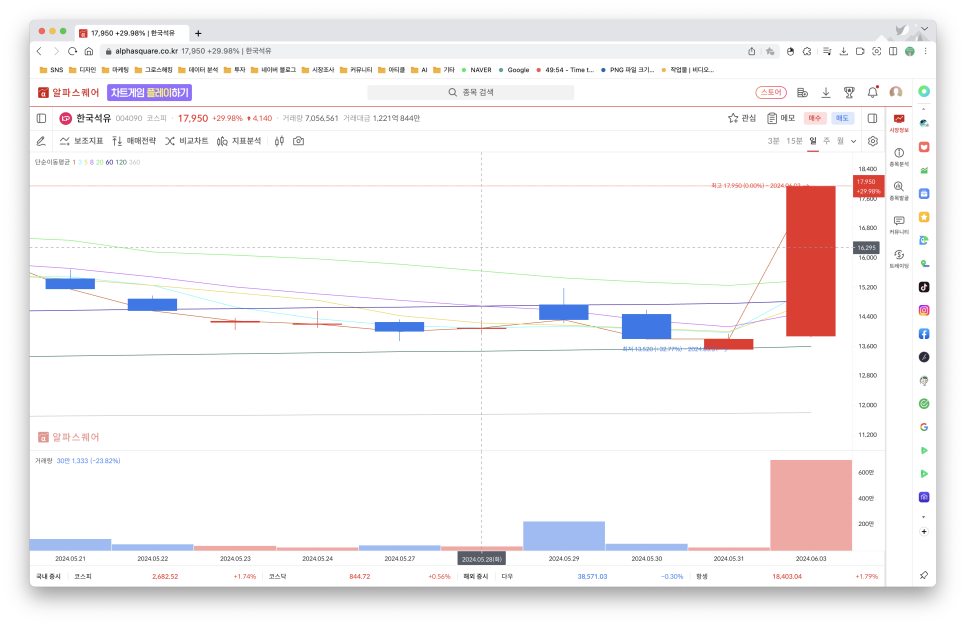
Task: Open 시장정보 in the right sidebar
Action: point(899,123)
